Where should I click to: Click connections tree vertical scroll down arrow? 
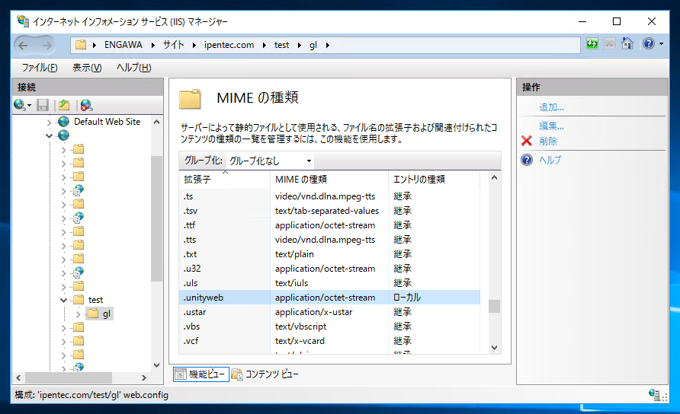157,365
